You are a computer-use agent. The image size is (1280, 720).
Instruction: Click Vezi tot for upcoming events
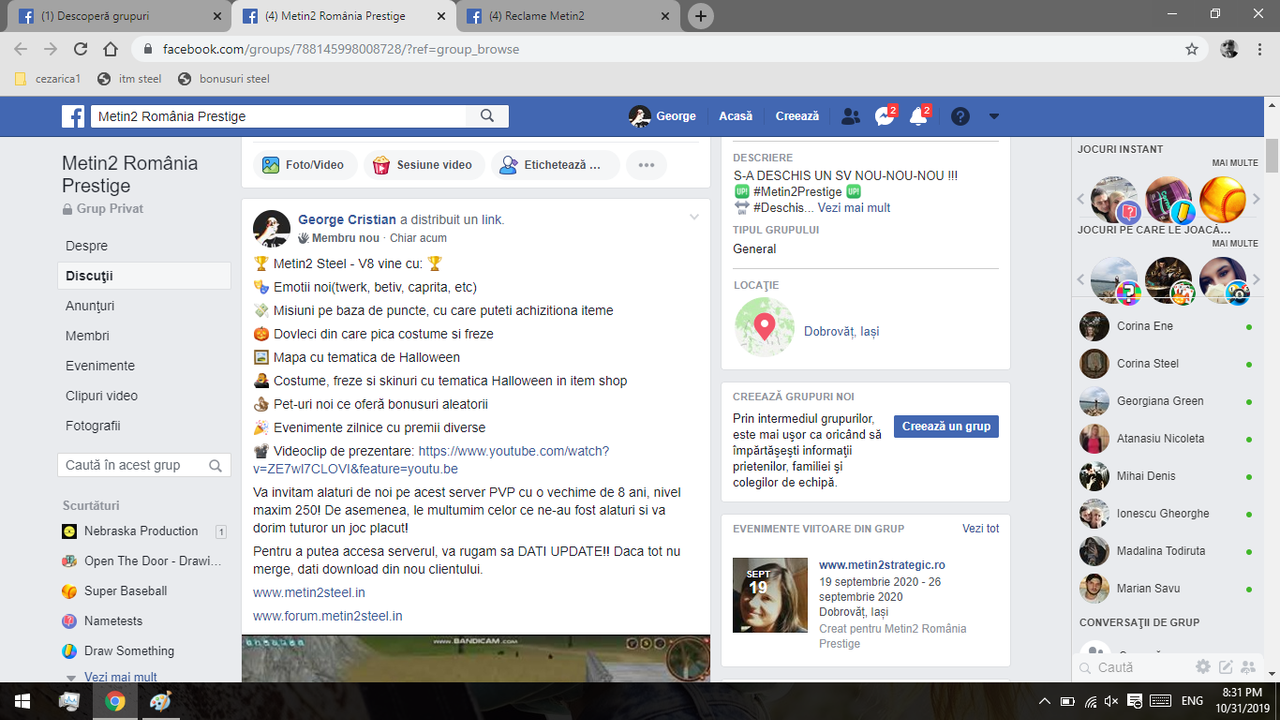[980, 528]
